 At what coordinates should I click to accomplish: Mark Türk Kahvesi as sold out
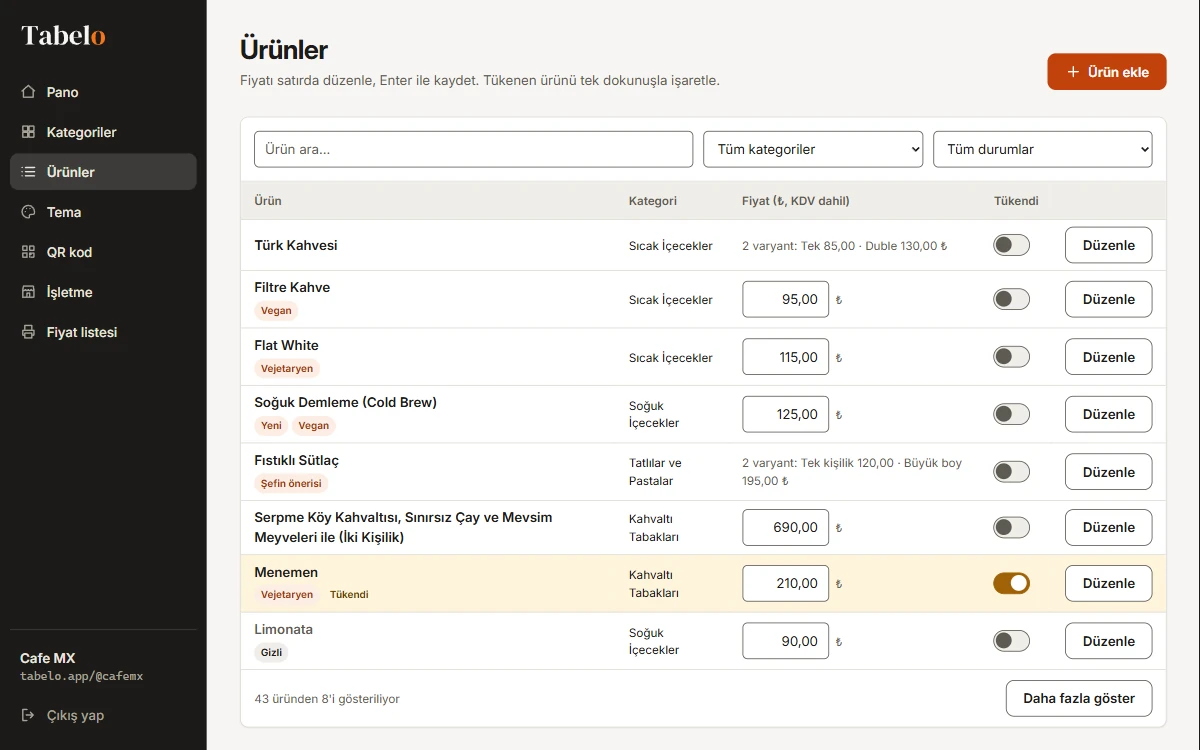[x=1011, y=245]
